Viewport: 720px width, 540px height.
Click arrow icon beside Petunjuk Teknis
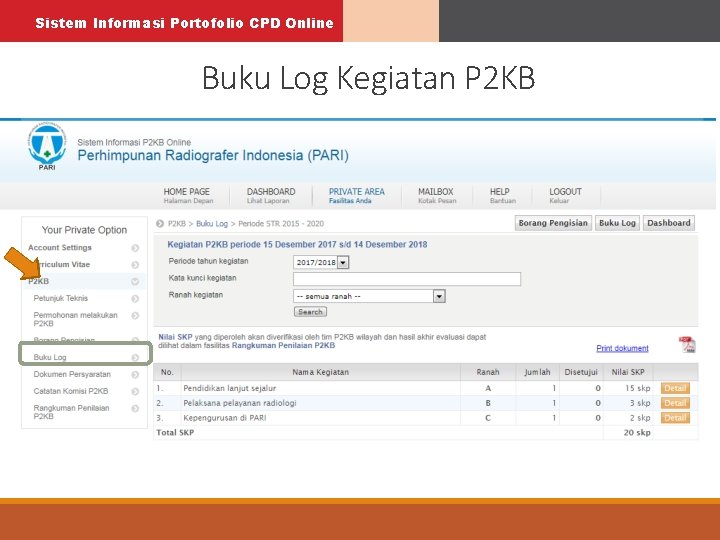(x=135, y=299)
